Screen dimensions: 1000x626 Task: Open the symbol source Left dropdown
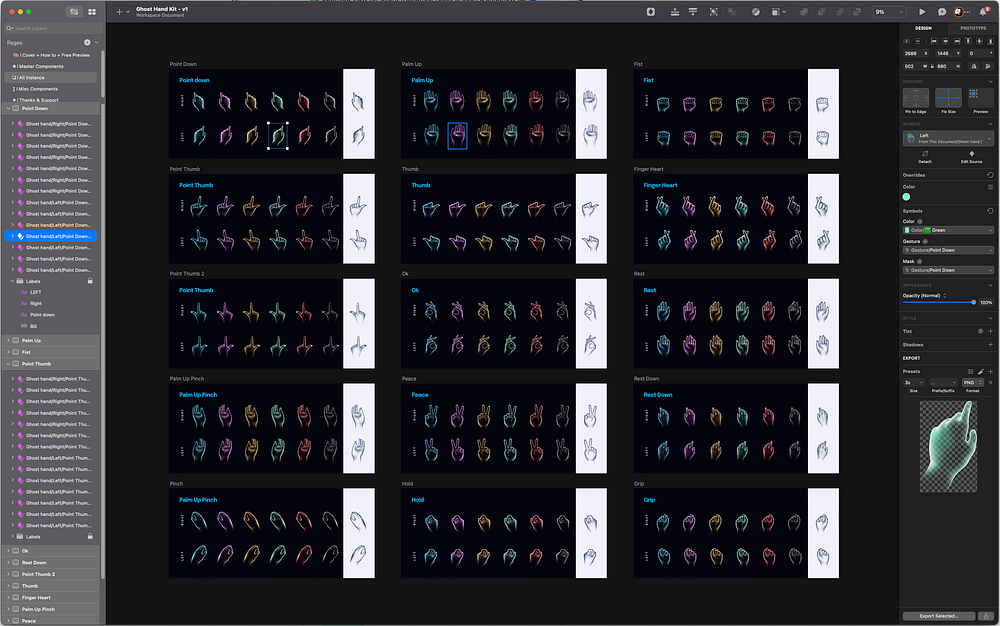pyautogui.click(x=948, y=138)
